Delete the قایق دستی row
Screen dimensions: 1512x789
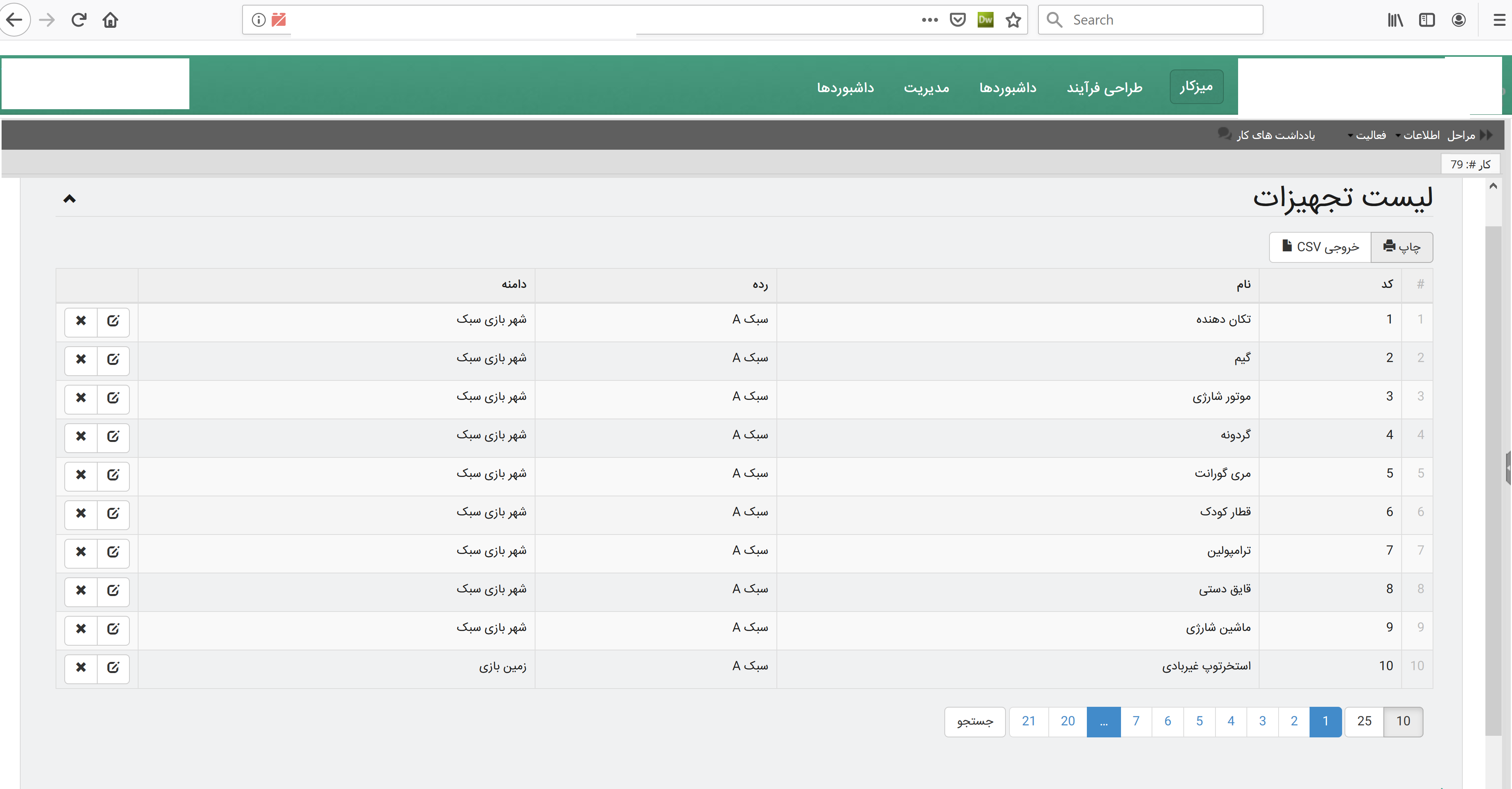point(81,591)
